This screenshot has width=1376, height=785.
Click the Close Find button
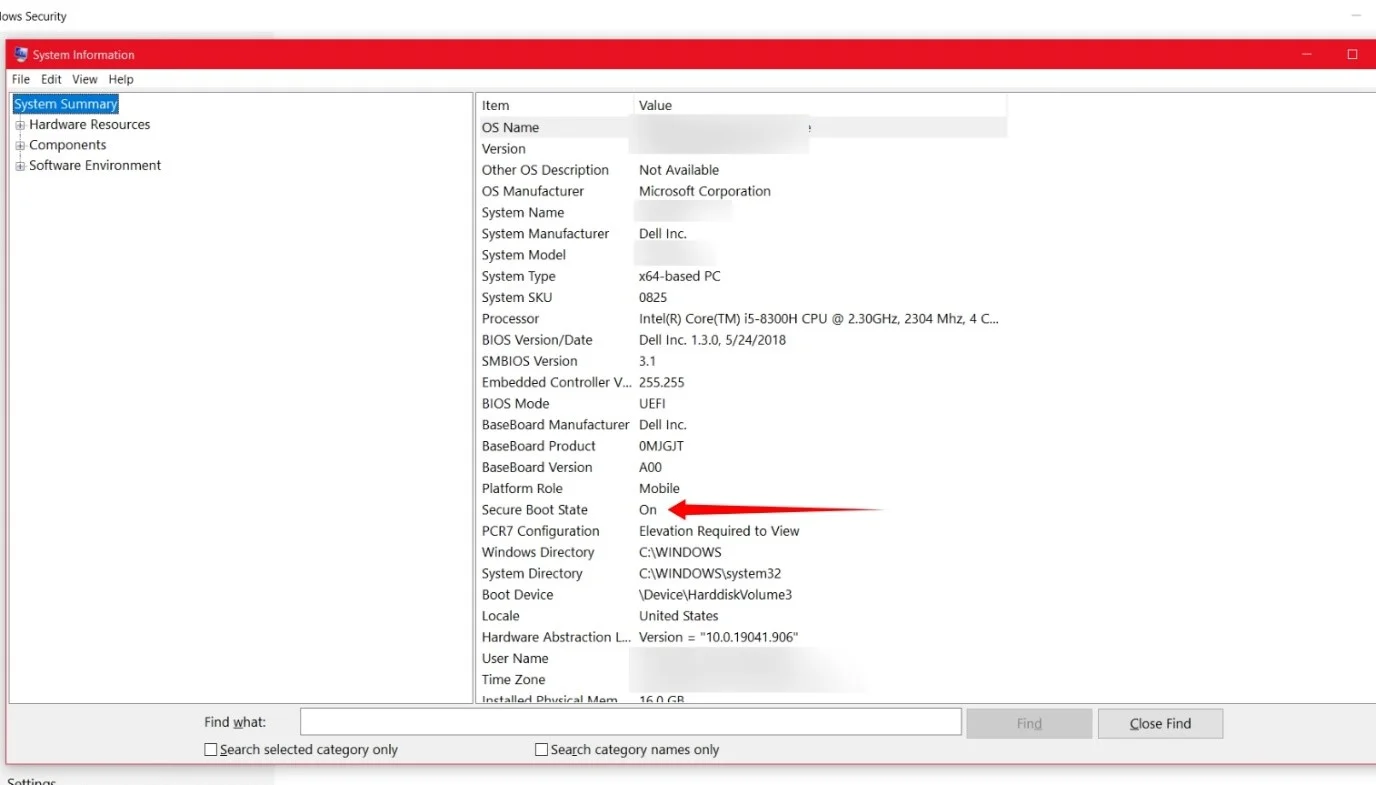click(1160, 723)
